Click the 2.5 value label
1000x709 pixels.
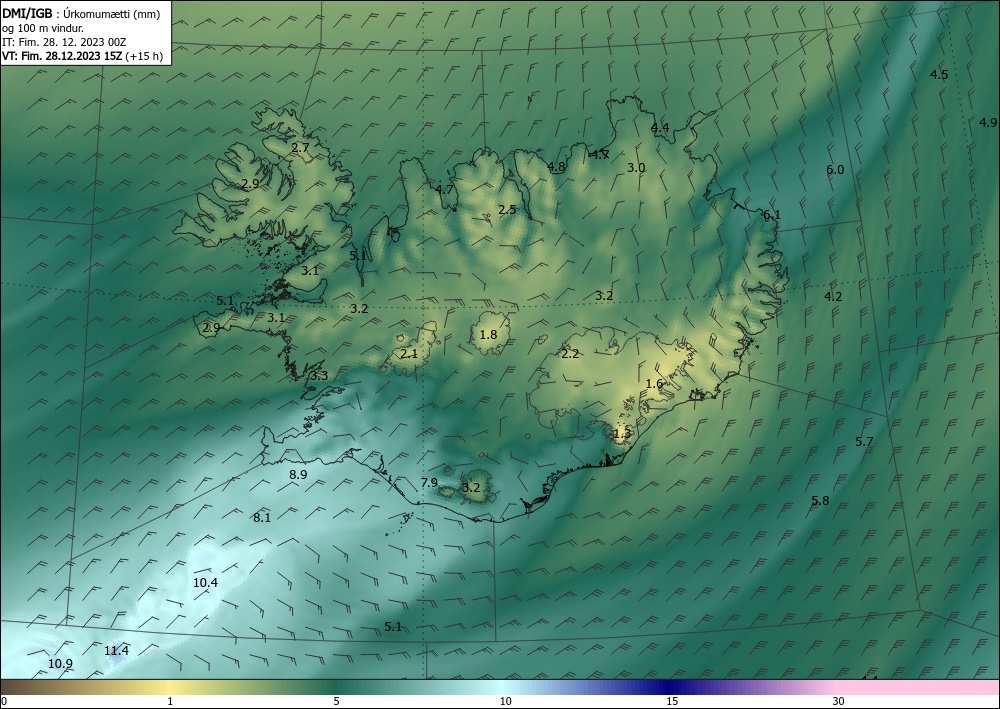[507, 209]
